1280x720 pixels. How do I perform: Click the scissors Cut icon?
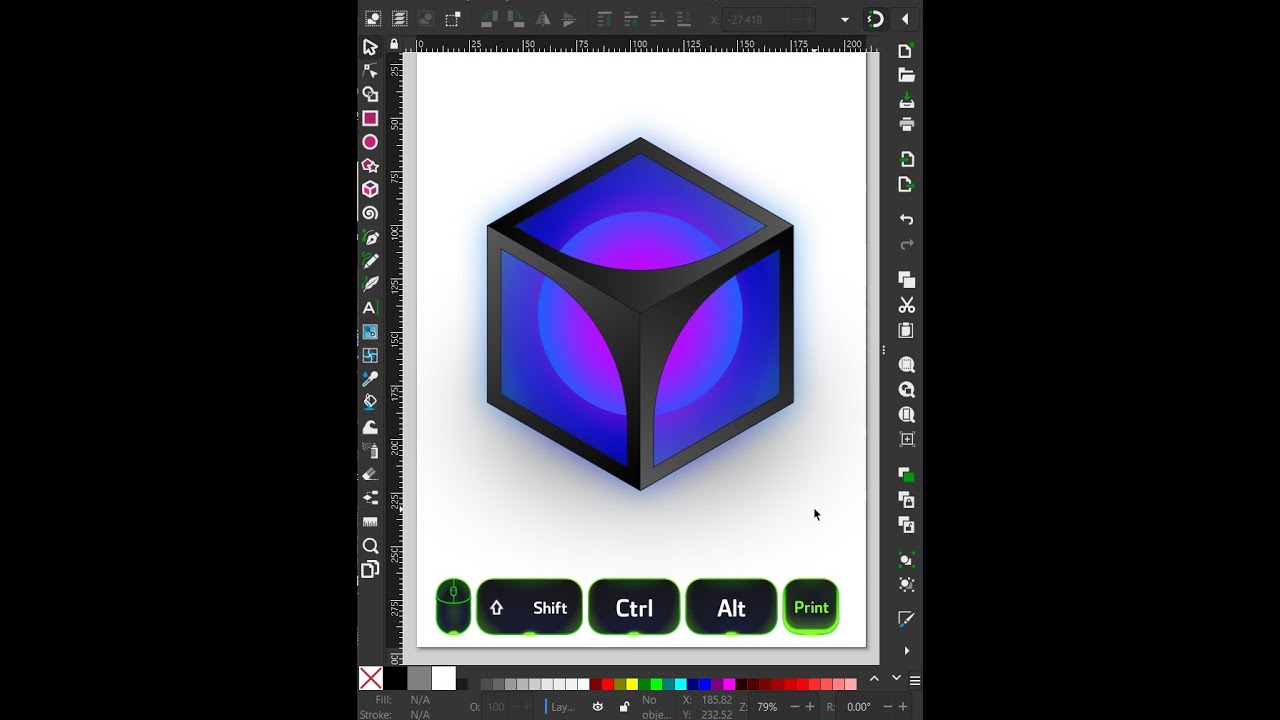click(906, 305)
